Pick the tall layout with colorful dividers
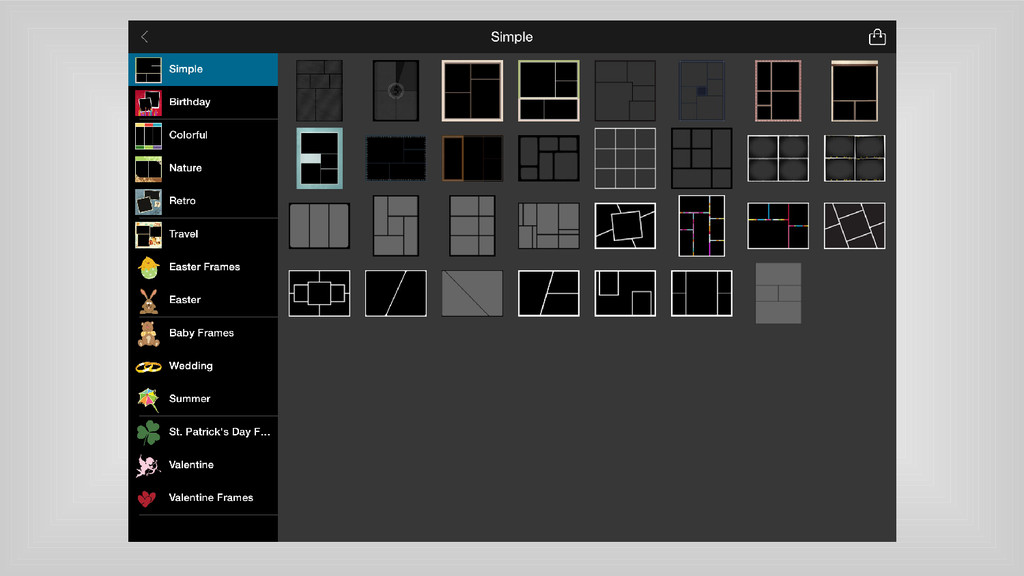The image size is (1024, 576). (x=701, y=226)
